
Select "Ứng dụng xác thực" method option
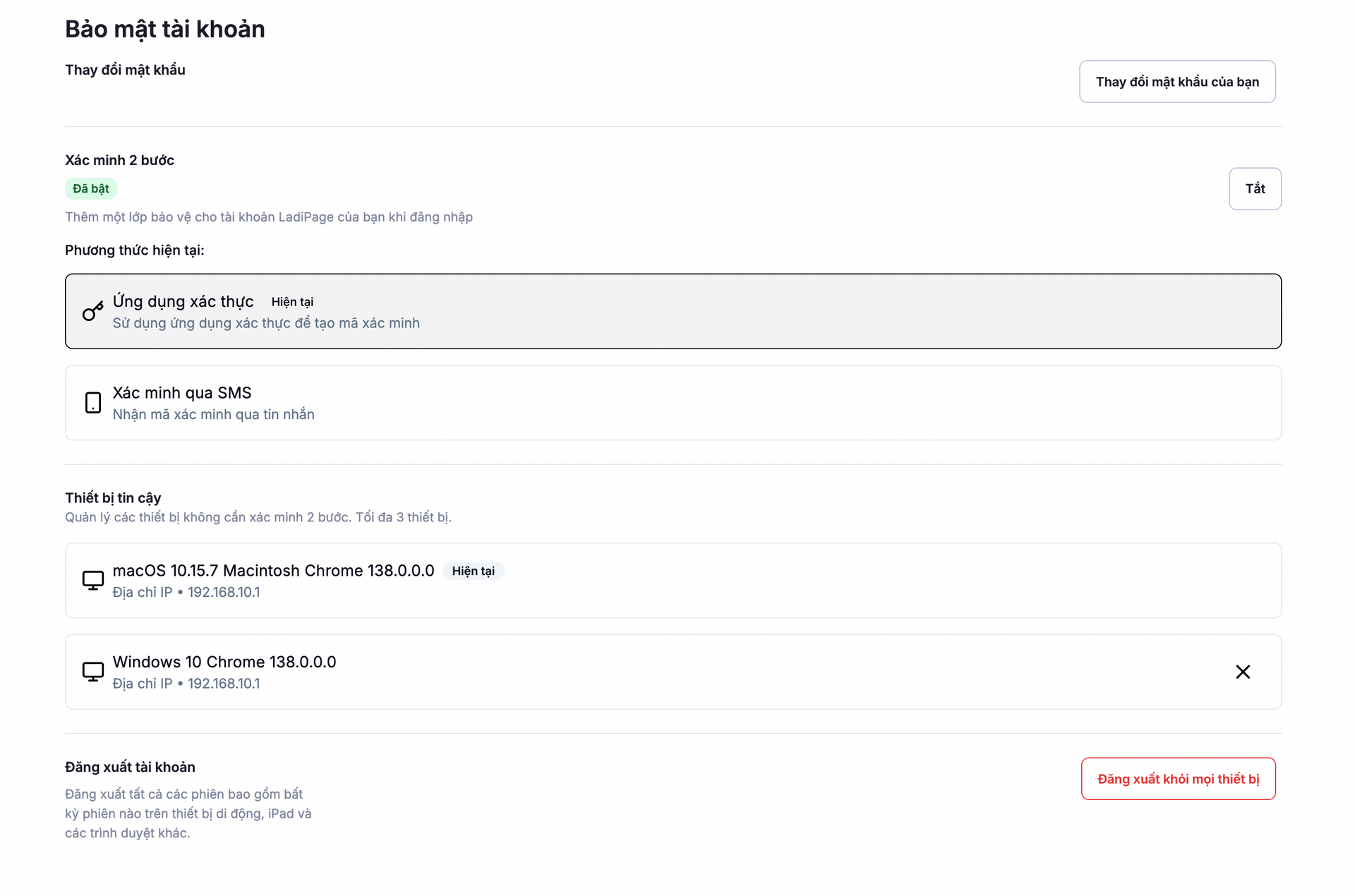[x=183, y=302]
